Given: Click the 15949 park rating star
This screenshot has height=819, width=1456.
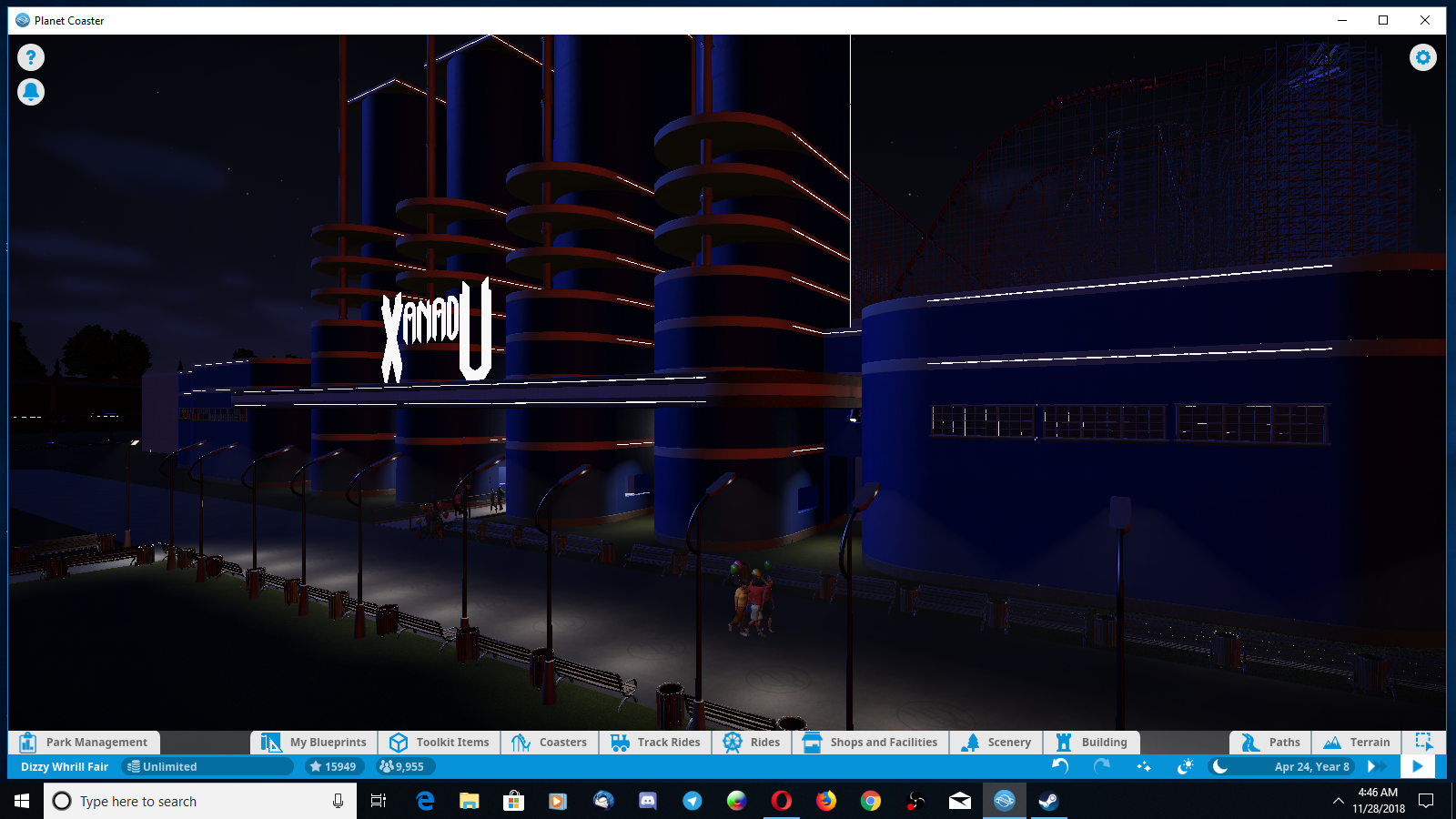Looking at the screenshot, I should (333, 766).
